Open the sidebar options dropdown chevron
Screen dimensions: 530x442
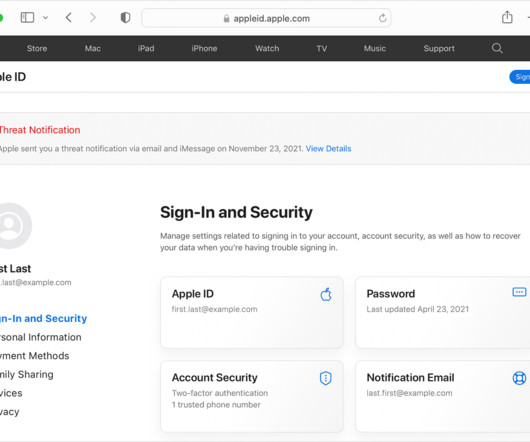(45, 18)
